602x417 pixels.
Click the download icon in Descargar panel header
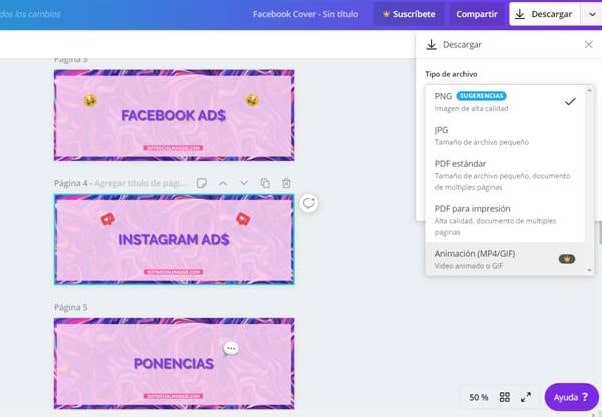pyautogui.click(x=431, y=45)
